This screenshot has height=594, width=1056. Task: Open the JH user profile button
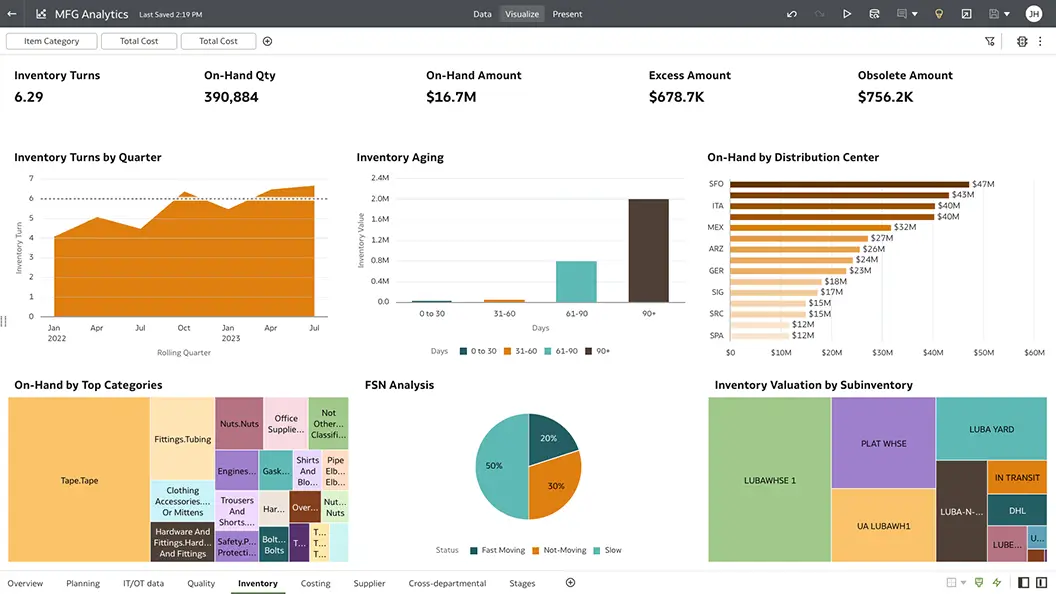(1033, 14)
